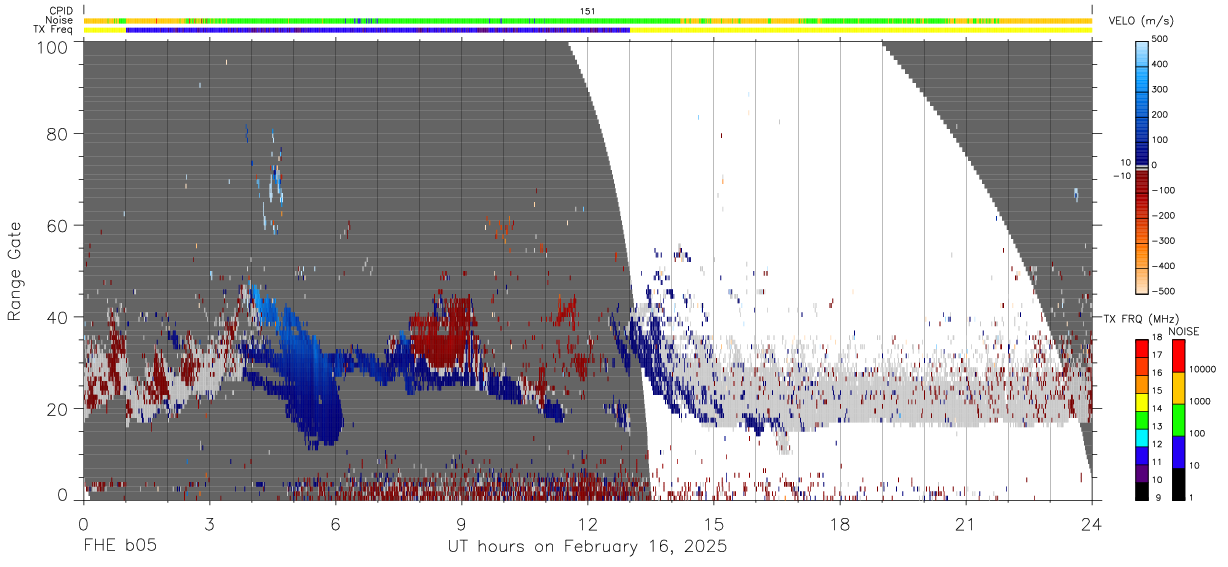This screenshot has height=567, width=1228.
Task: Click the CPID value '151'
Action: [x=588, y=11]
